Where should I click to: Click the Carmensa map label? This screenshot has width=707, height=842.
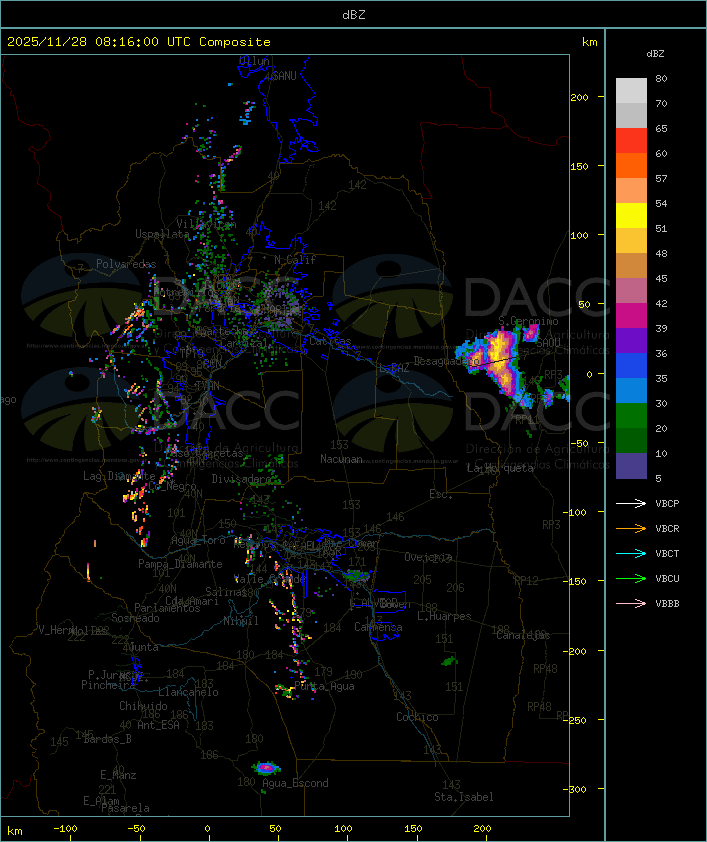378,627
